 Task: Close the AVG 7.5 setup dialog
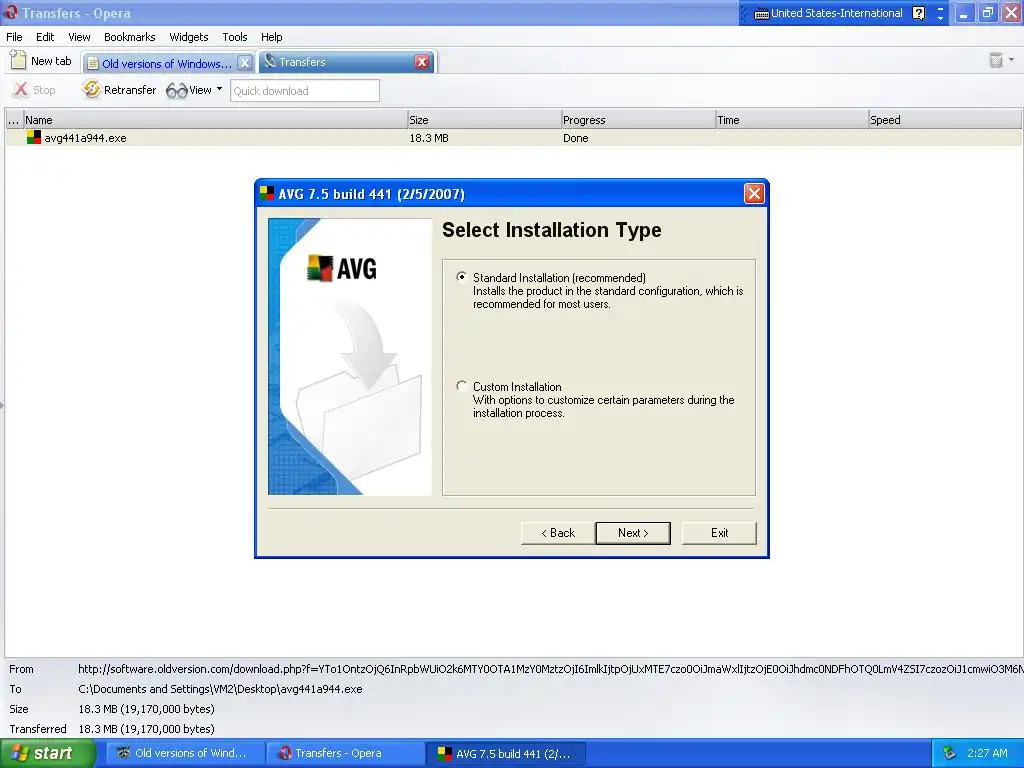coord(754,193)
